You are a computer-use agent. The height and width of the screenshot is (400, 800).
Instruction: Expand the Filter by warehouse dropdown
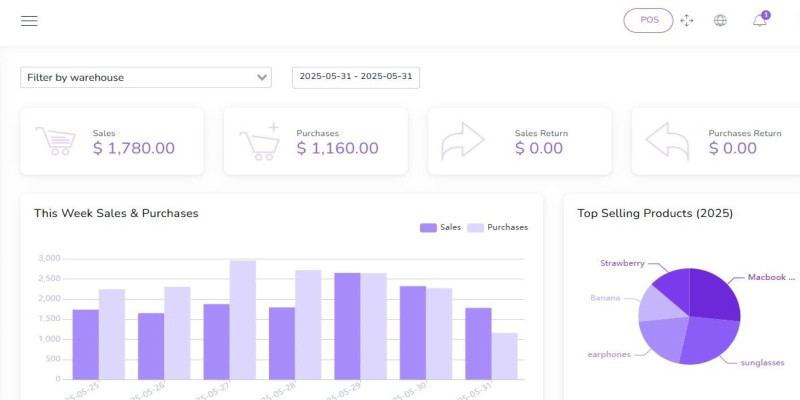click(146, 77)
